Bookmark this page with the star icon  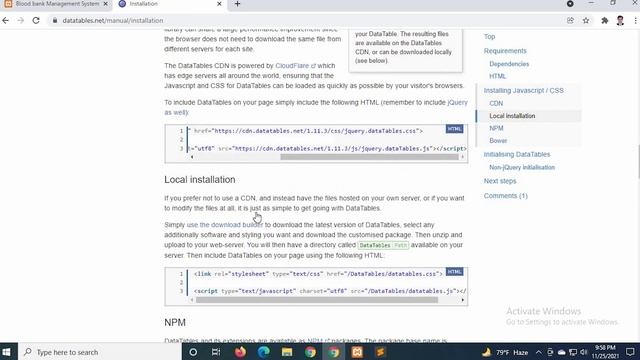click(x=586, y=20)
